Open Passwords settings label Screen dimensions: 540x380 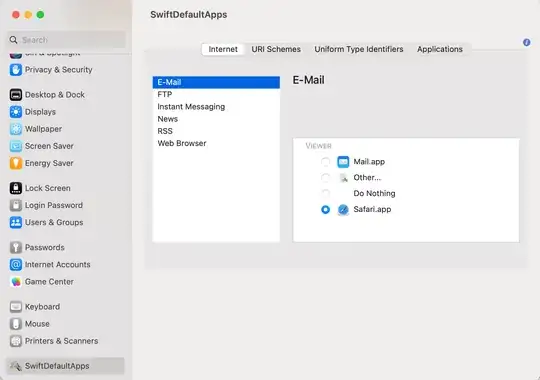point(45,247)
